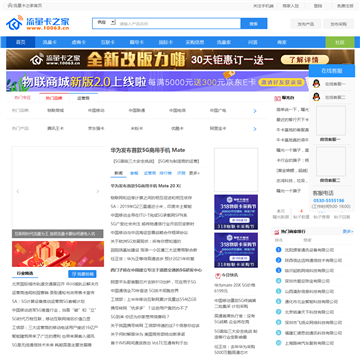Click the lower 318物联卡采购节 ad
Viewport: 360px width, 360px height.
click(236, 250)
